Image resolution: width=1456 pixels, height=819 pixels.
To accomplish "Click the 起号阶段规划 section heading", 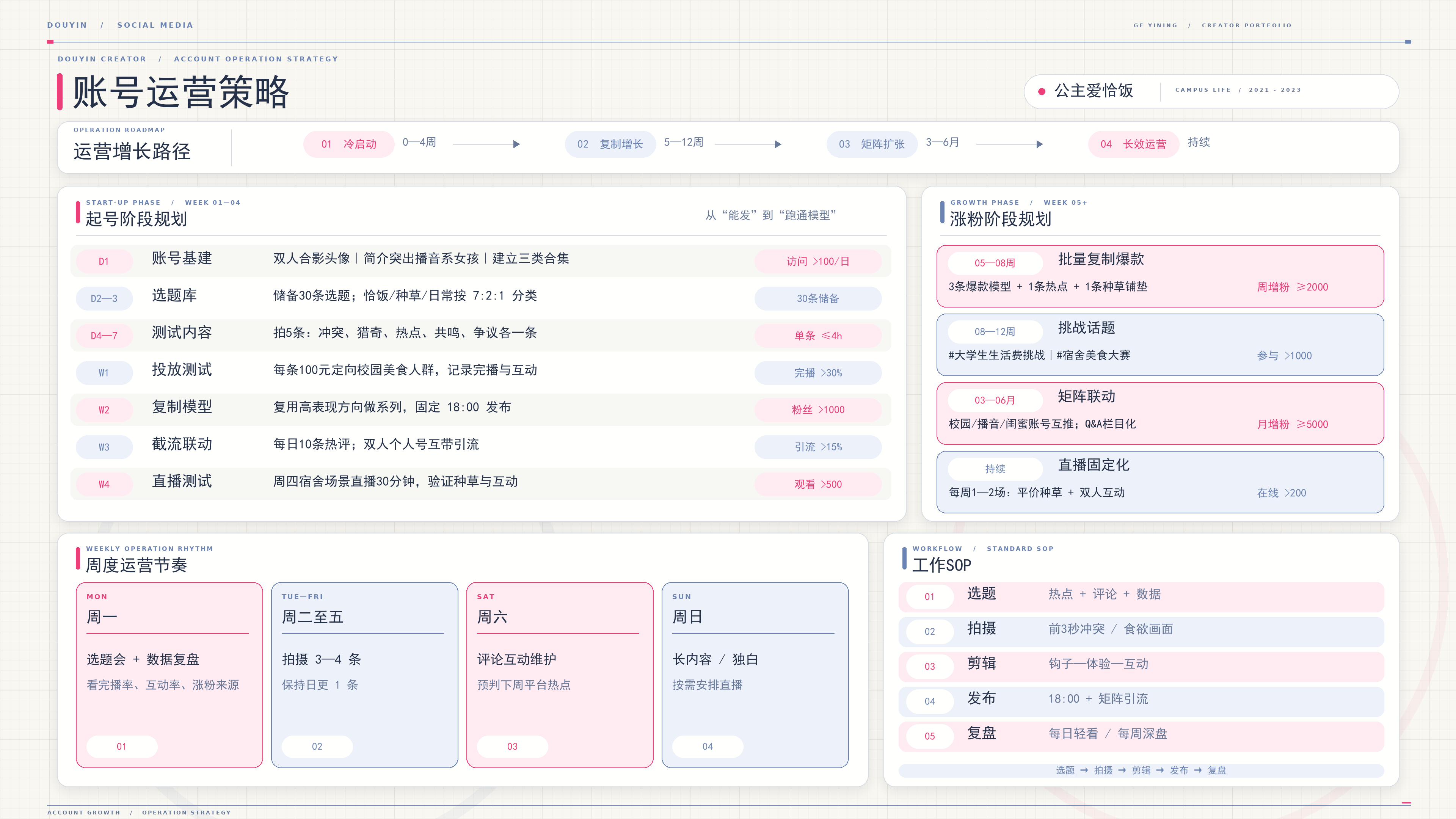I will point(136,219).
